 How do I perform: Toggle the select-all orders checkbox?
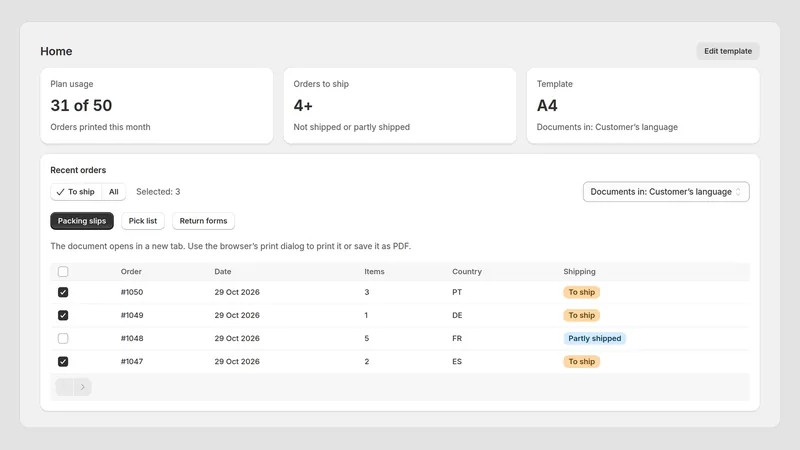click(63, 271)
